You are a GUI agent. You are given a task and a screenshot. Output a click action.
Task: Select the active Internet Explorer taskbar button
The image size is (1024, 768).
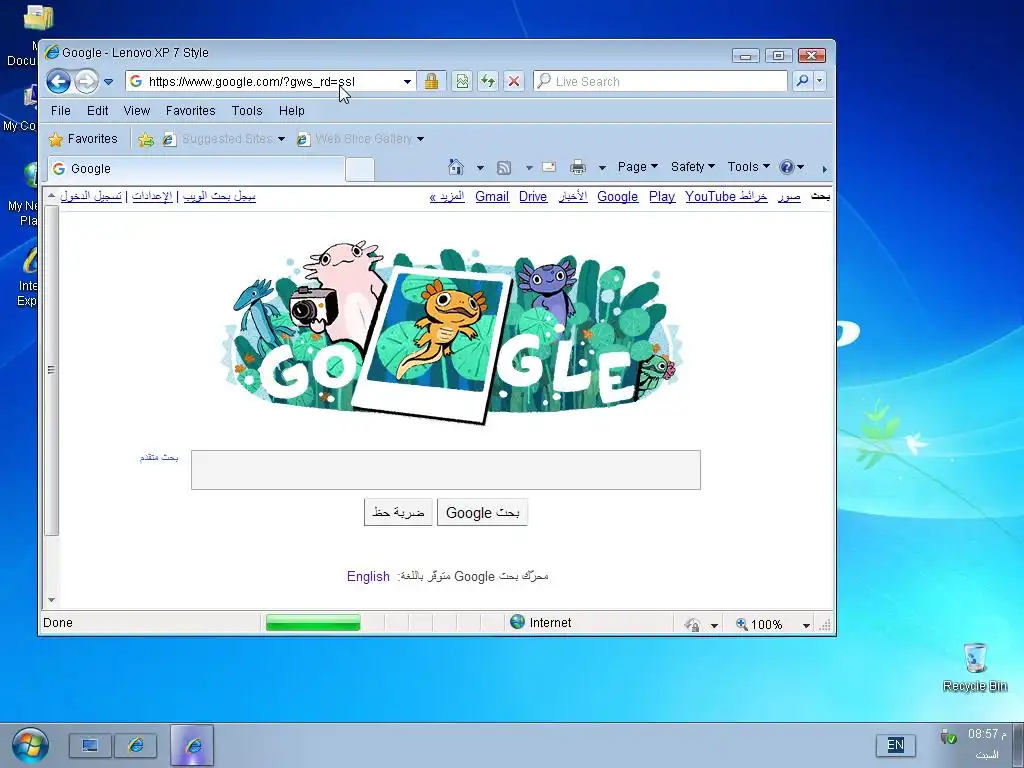click(x=192, y=745)
